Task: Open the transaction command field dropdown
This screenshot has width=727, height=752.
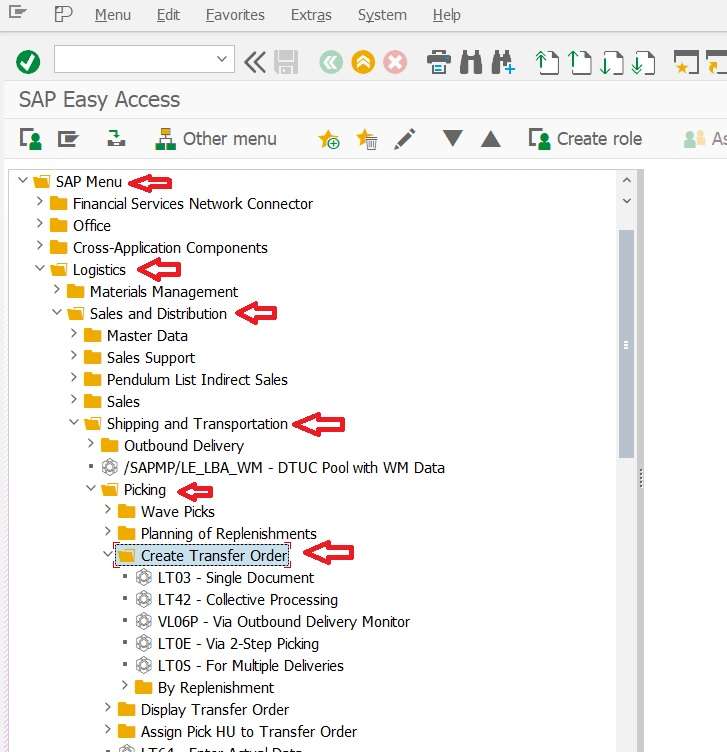Action: click(x=222, y=59)
